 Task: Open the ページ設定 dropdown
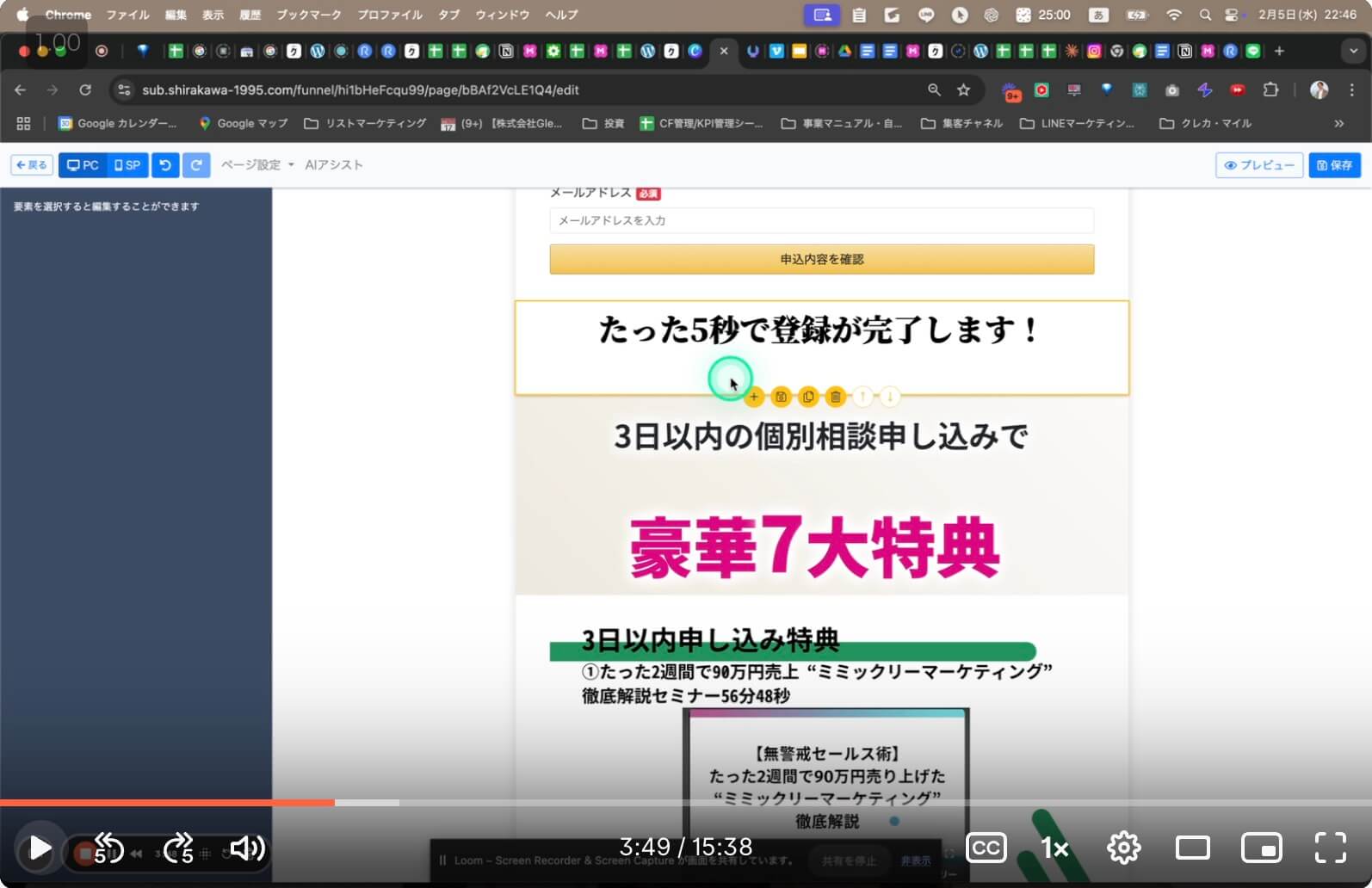pyautogui.click(x=257, y=165)
